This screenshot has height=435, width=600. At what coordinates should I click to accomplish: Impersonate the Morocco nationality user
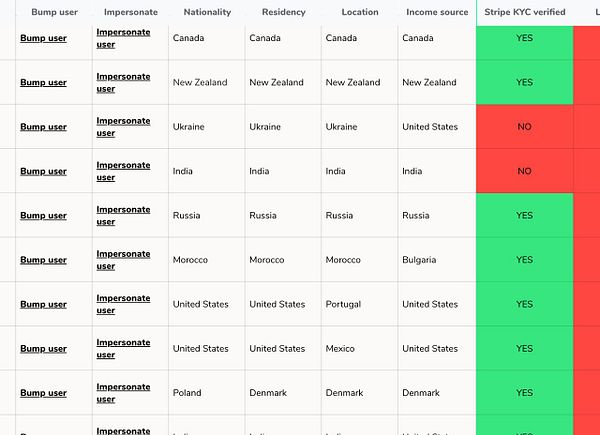click(x=123, y=260)
